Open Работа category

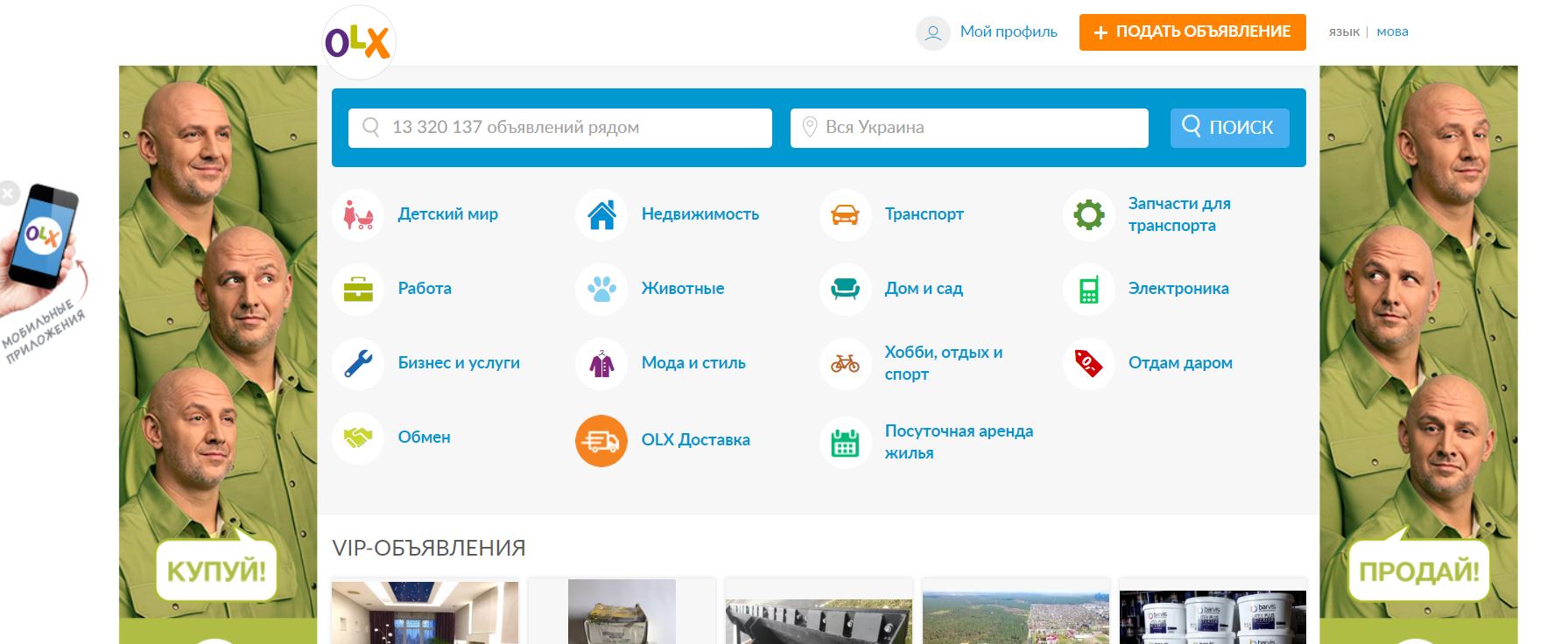click(425, 289)
